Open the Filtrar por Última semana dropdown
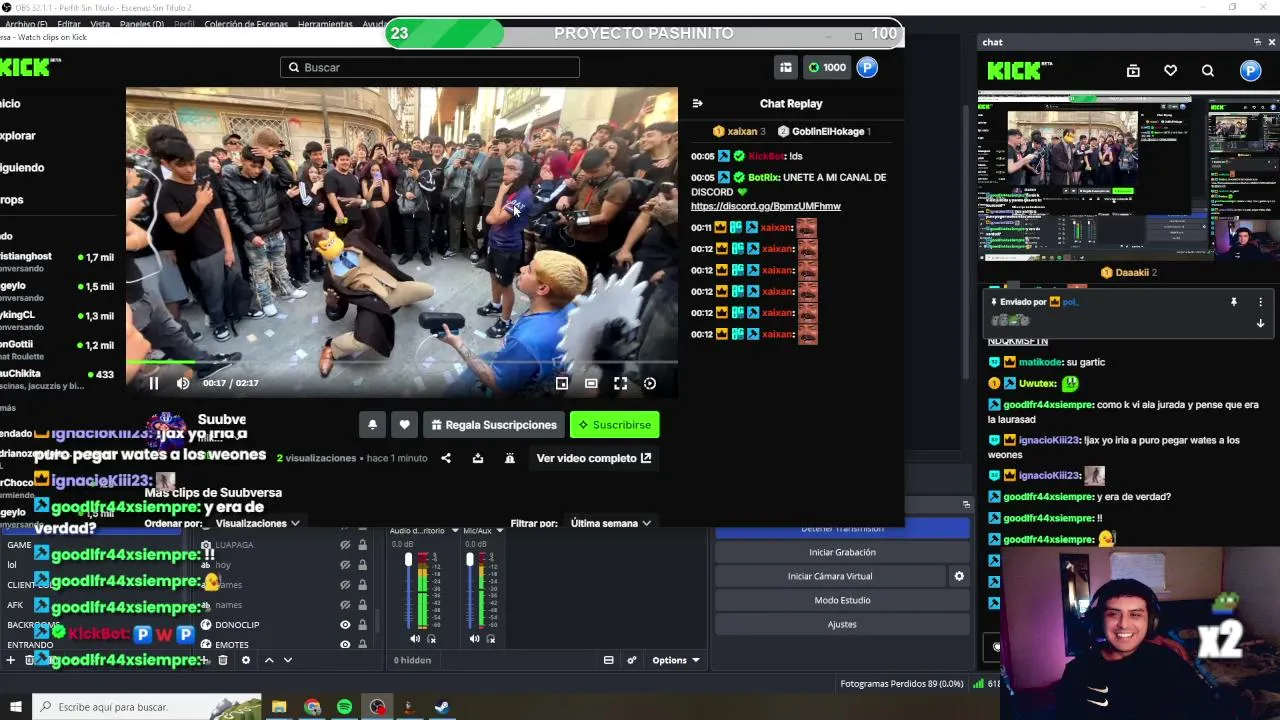Image resolution: width=1280 pixels, height=720 pixels. click(x=611, y=523)
